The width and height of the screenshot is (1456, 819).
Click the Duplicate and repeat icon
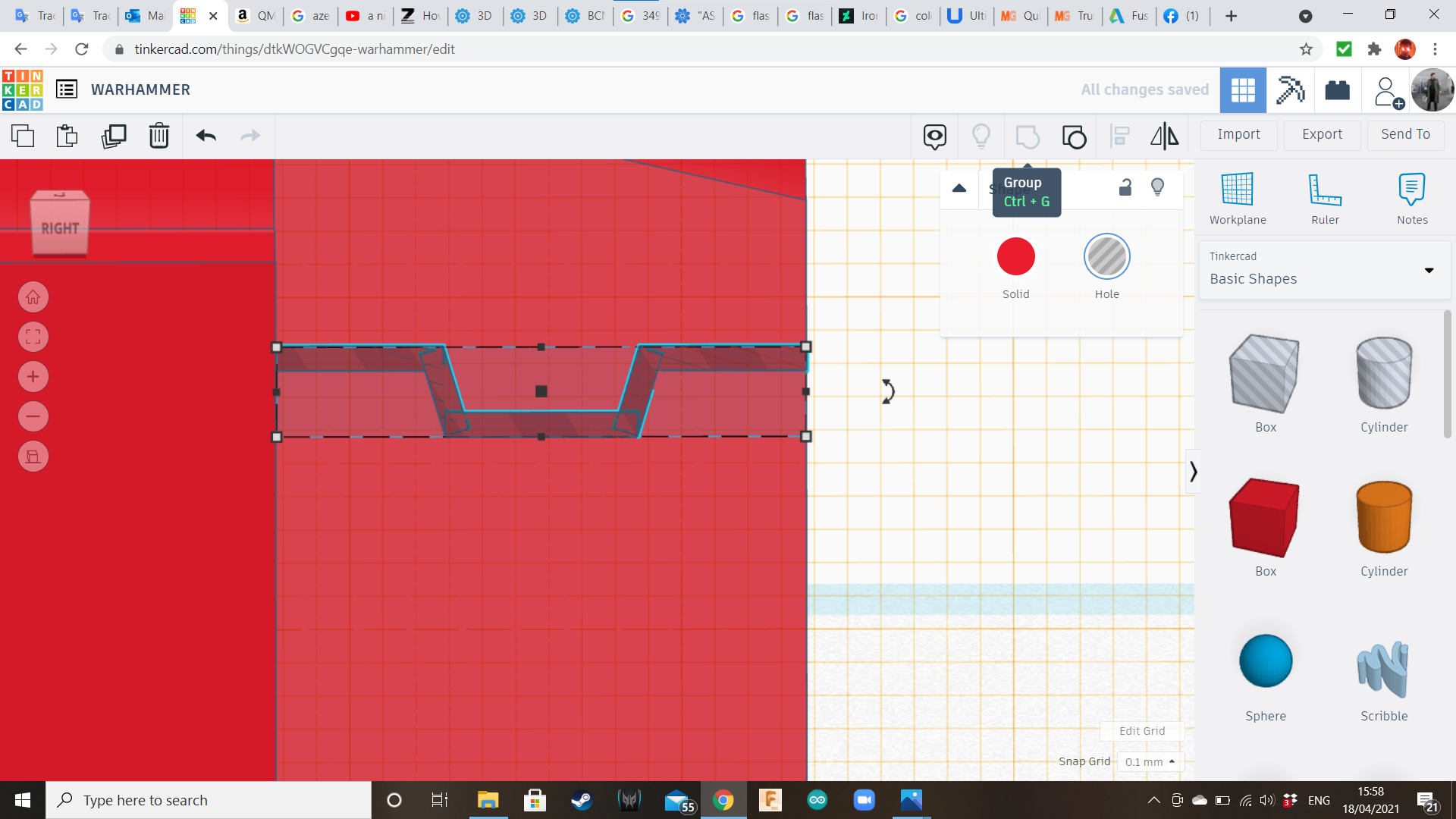[114, 136]
